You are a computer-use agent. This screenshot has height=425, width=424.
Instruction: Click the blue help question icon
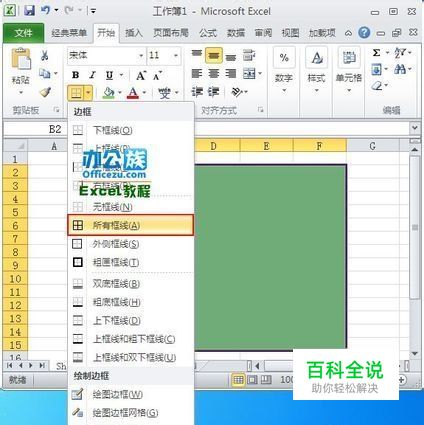pyautogui.click(x=364, y=33)
